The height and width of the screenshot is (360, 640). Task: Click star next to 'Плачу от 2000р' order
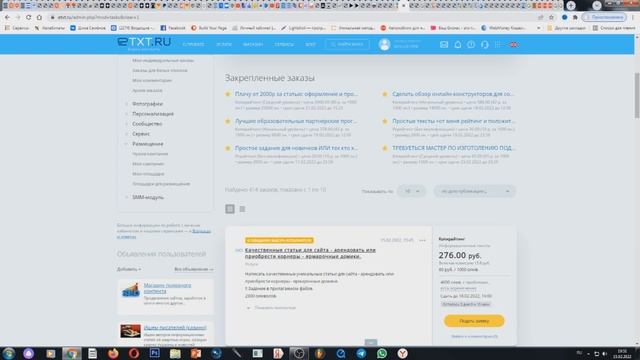click(228, 94)
